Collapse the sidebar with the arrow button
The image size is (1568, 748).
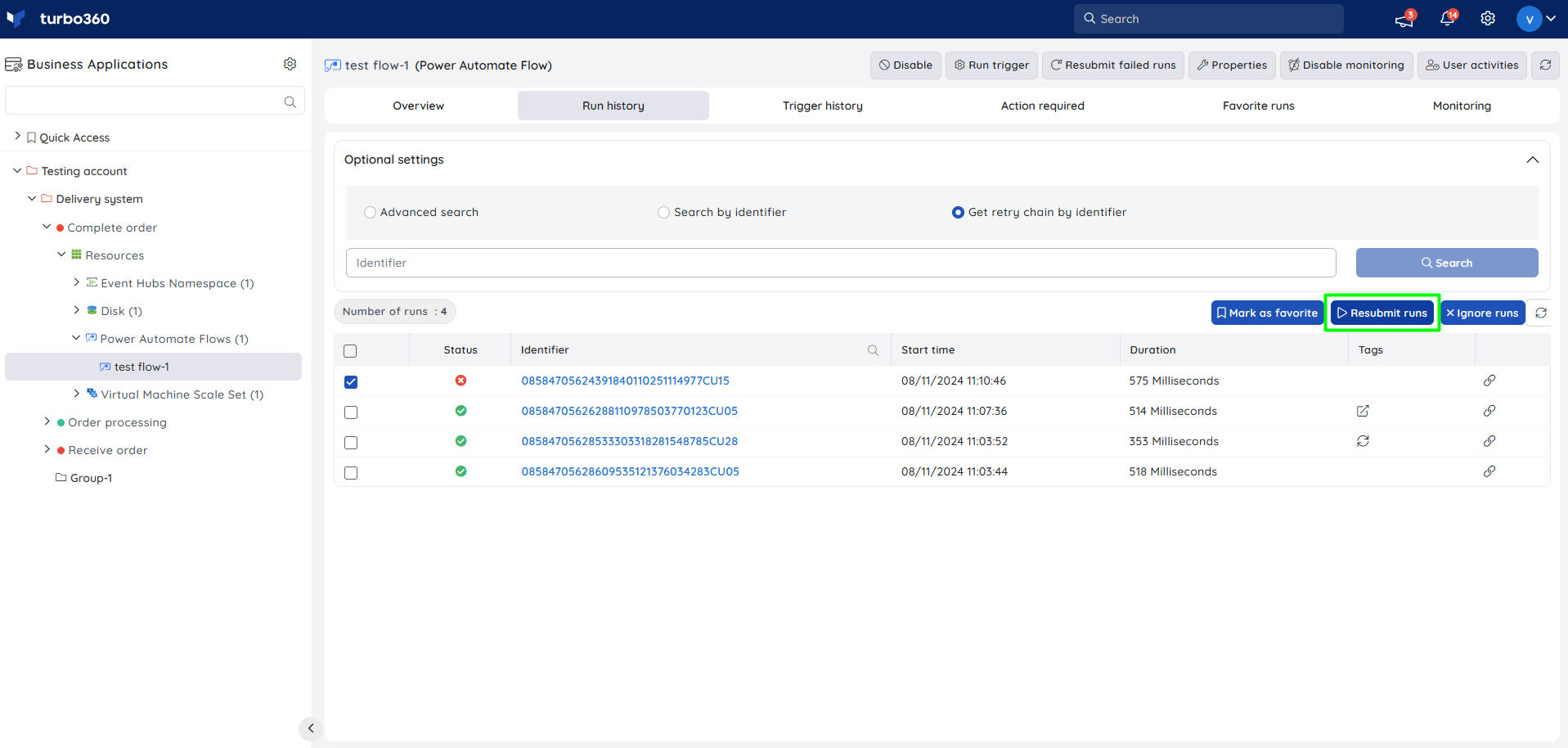pos(311,728)
